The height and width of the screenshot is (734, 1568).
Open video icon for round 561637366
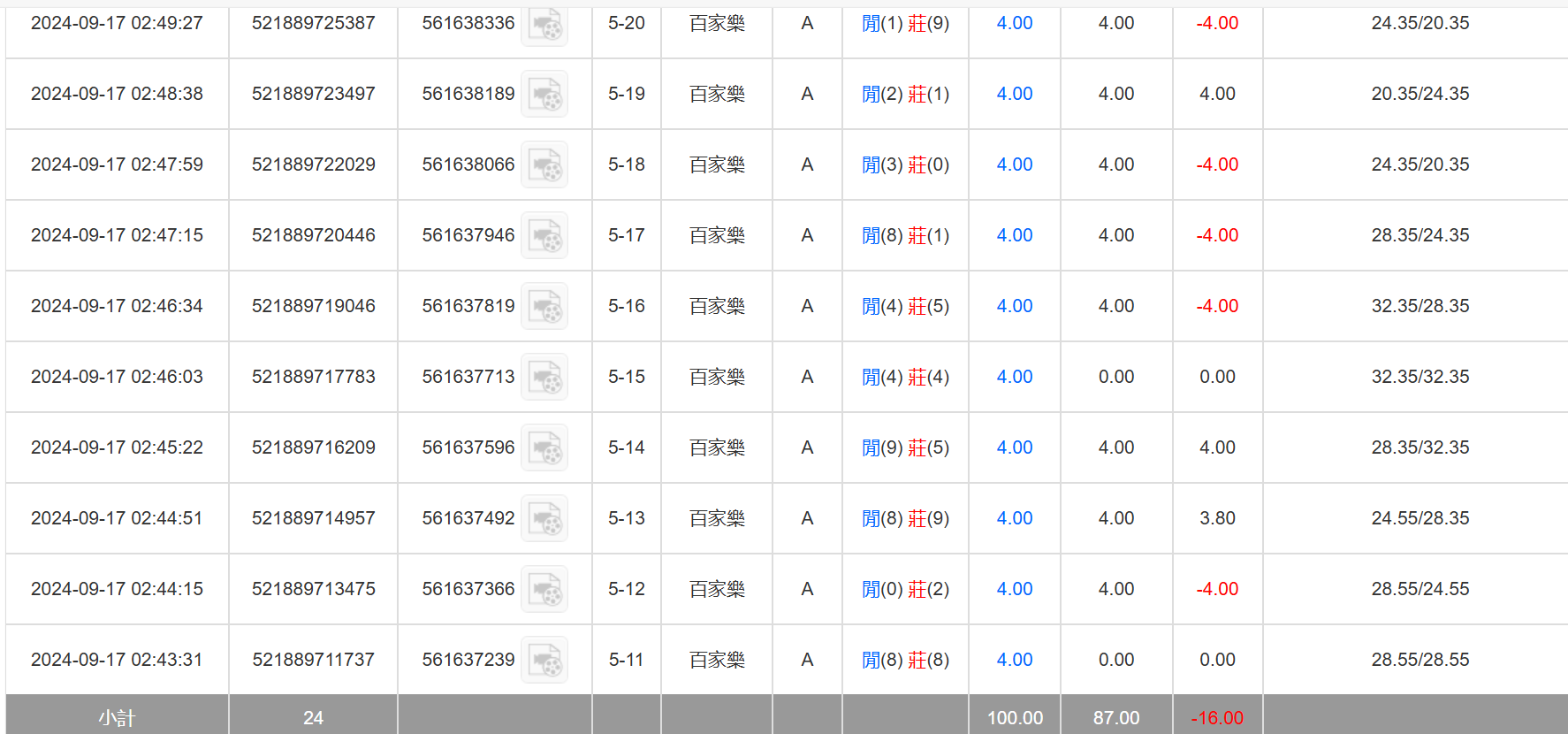pos(544,590)
